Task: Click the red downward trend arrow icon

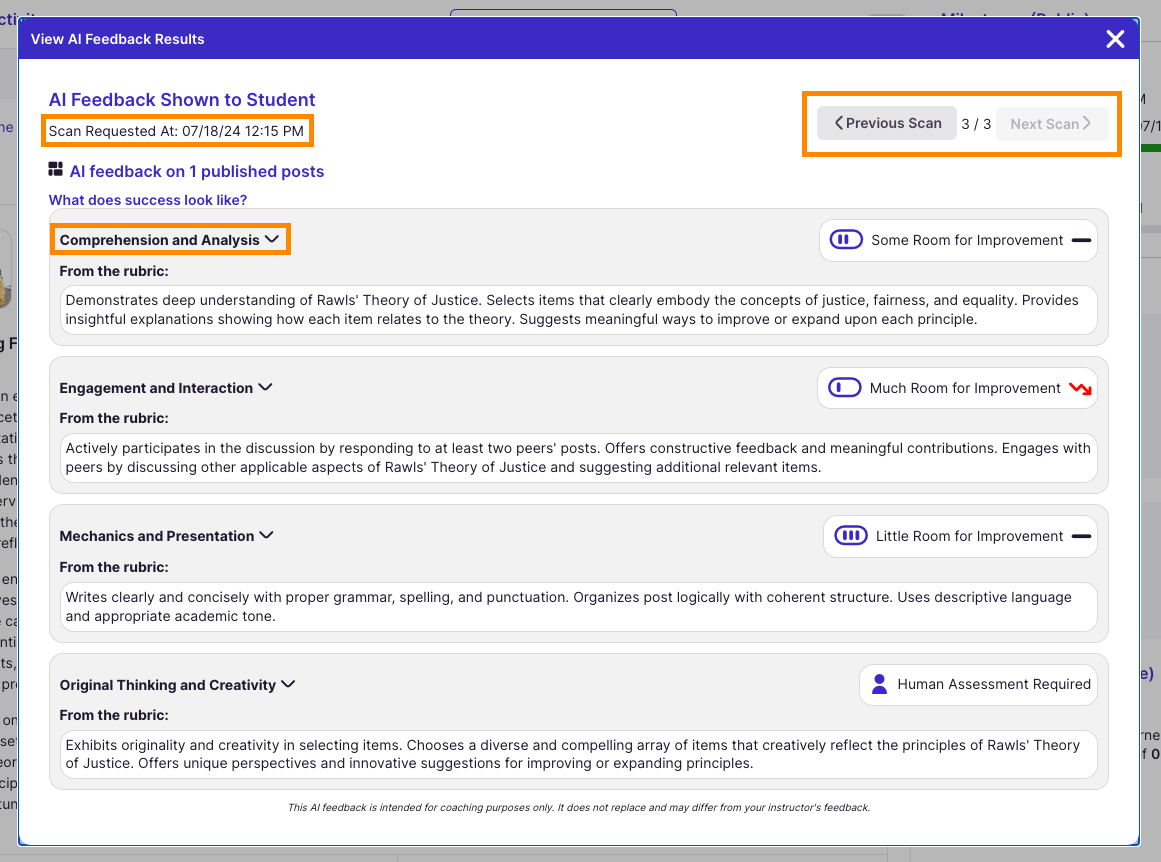Action: [1080, 388]
